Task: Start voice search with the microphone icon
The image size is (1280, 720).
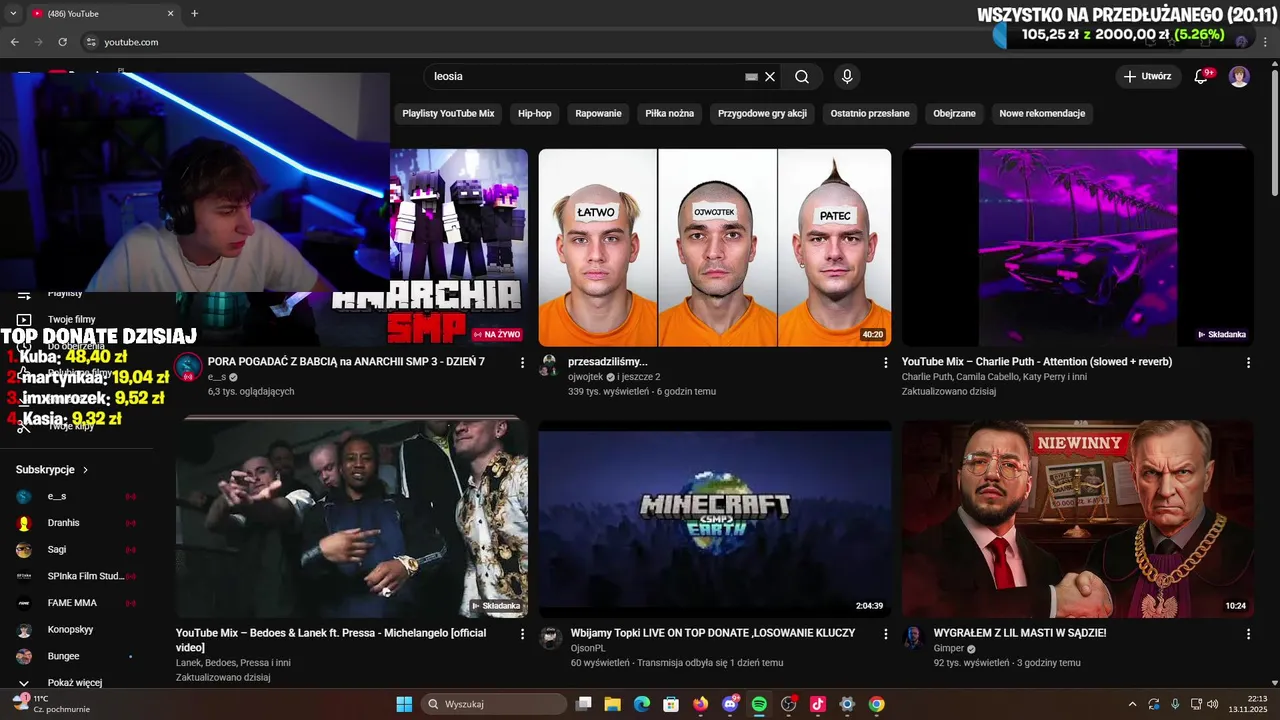Action: (847, 76)
